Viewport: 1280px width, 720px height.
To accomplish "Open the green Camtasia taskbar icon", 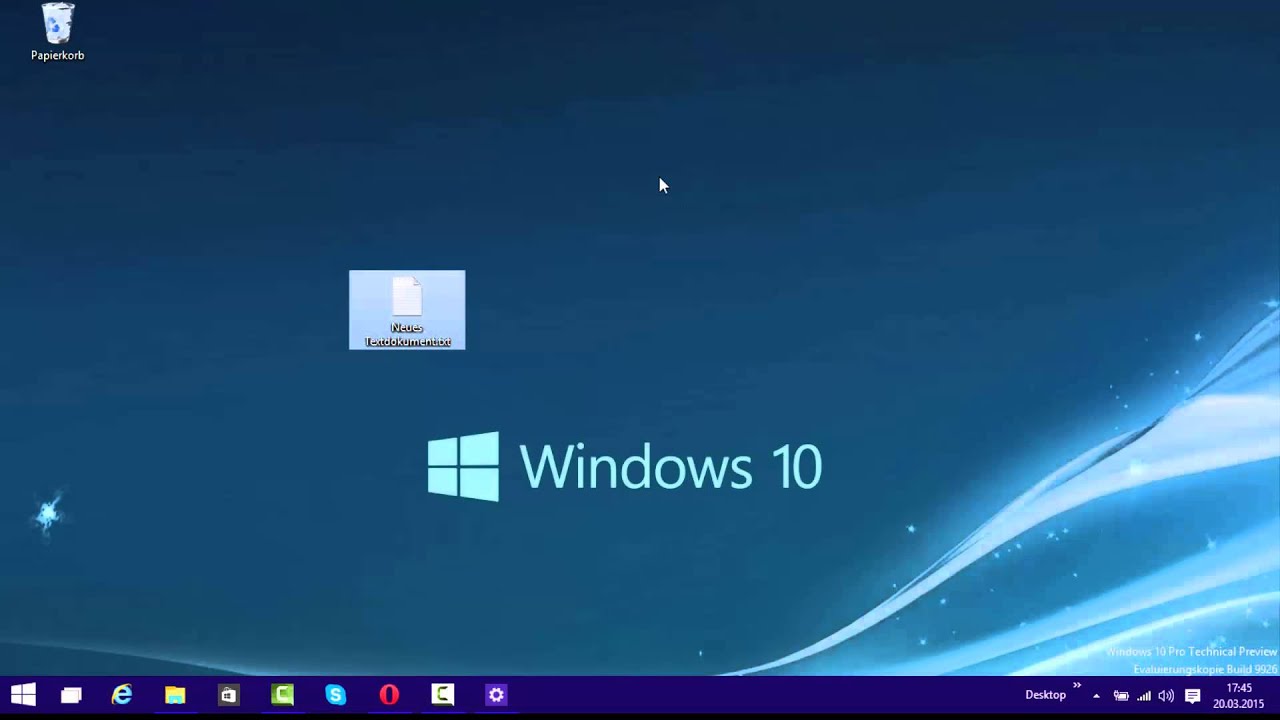I will click(x=283, y=695).
